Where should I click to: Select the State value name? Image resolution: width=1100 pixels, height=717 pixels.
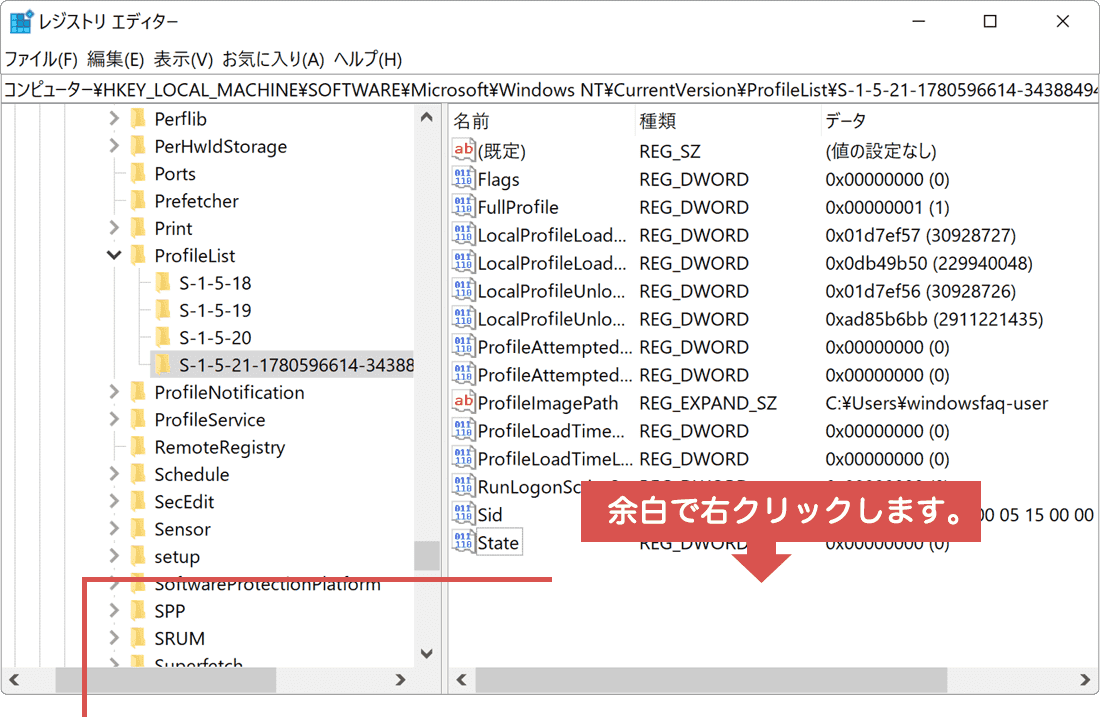click(498, 543)
